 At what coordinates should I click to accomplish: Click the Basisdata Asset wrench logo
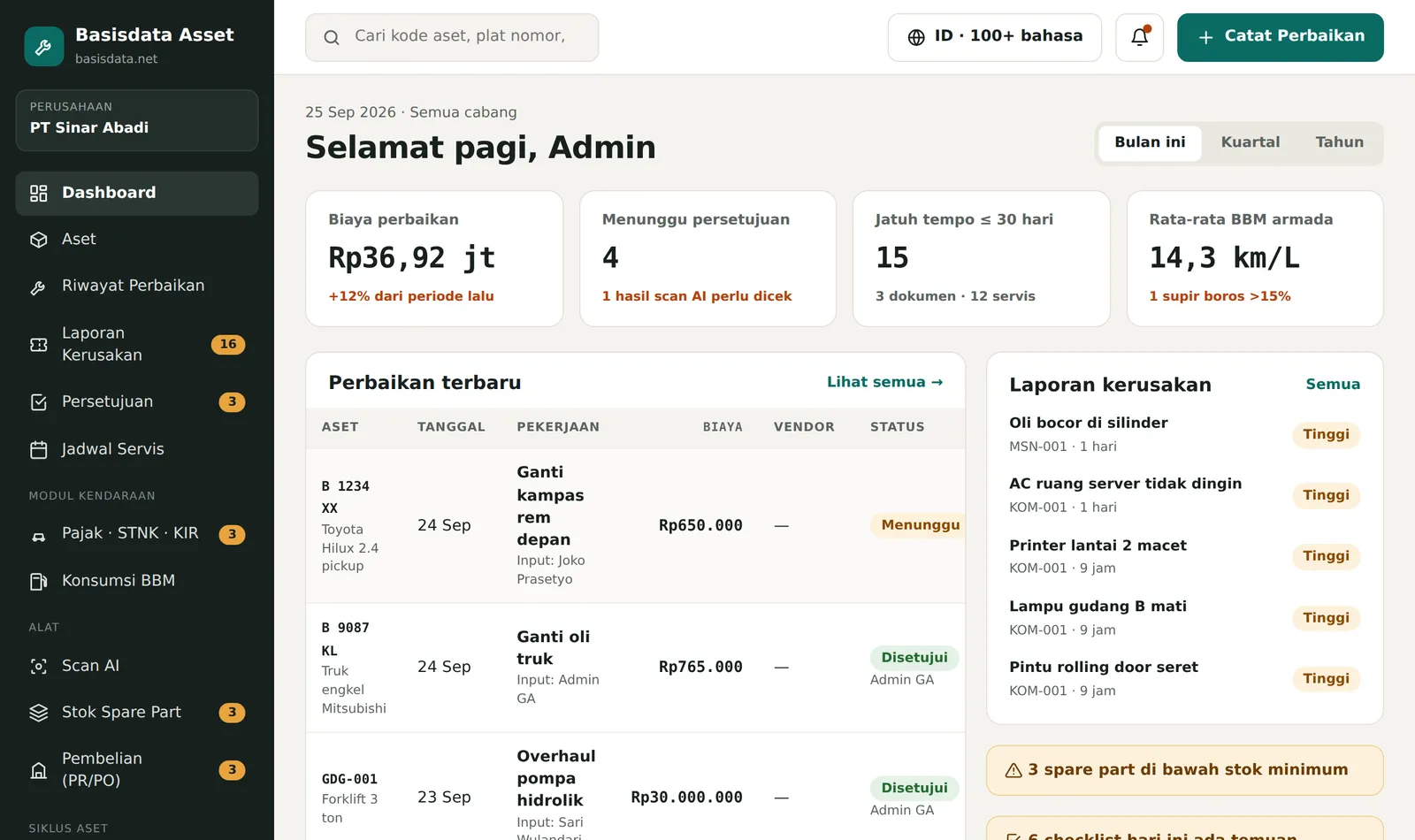click(43, 46)
